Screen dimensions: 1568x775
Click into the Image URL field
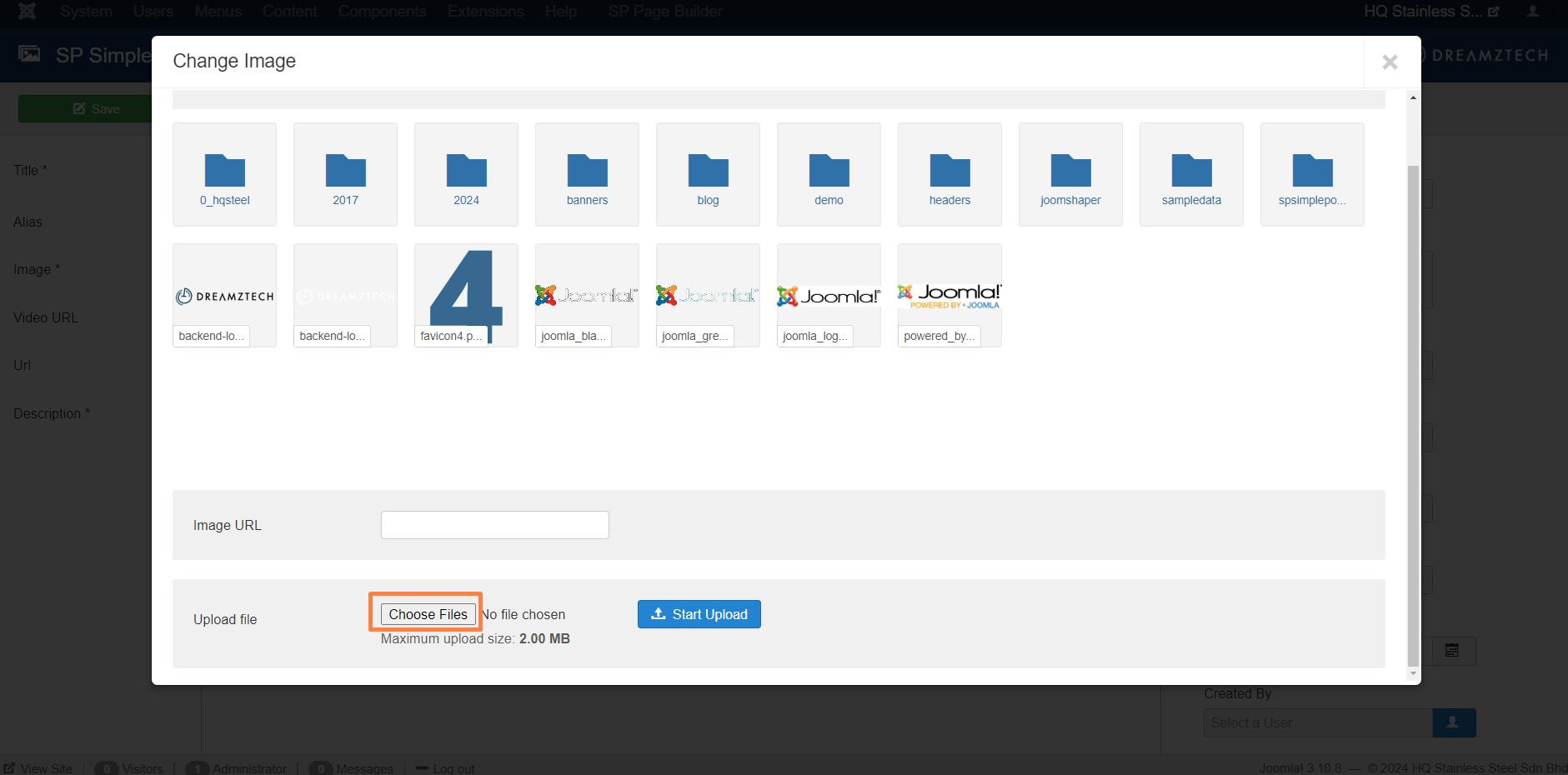coord(494,525)
